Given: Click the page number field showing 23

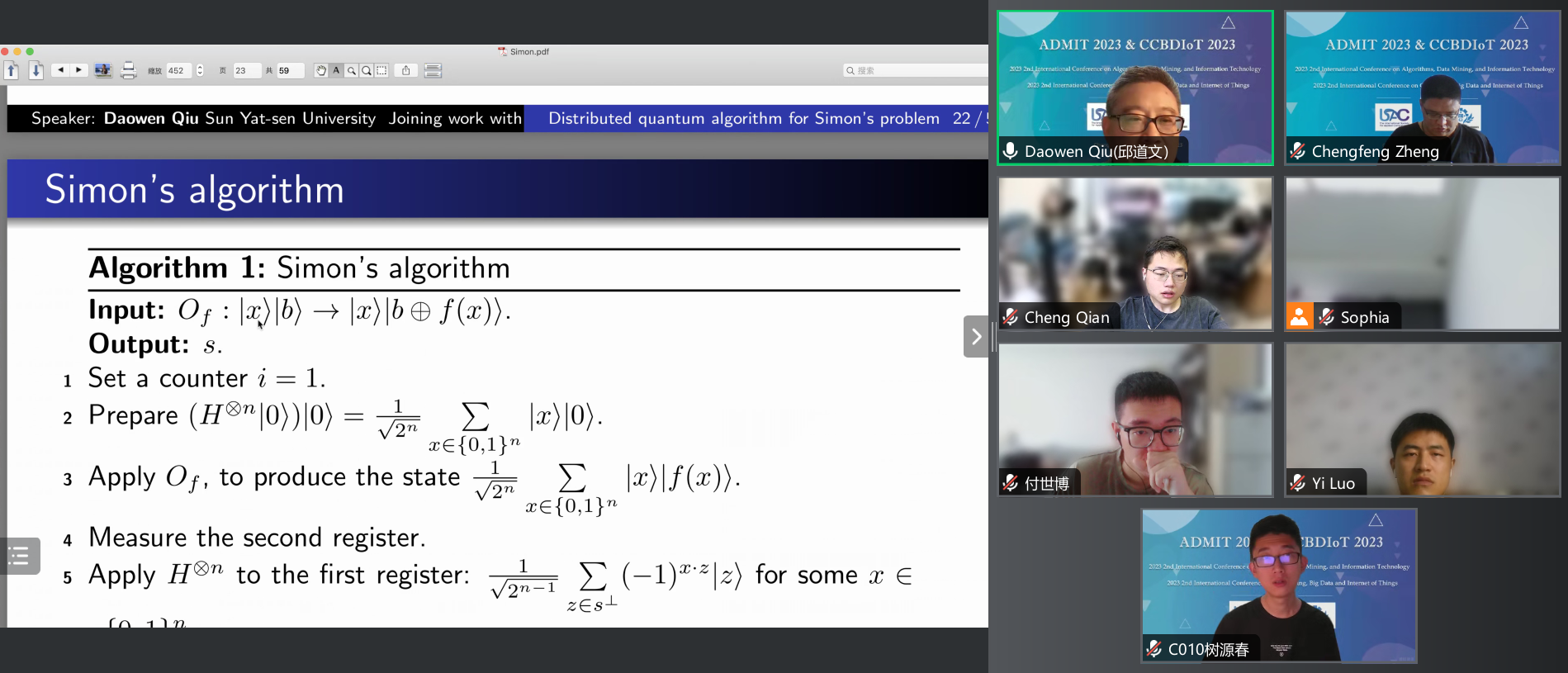Looking at the screenshot, I should [246, 70].
